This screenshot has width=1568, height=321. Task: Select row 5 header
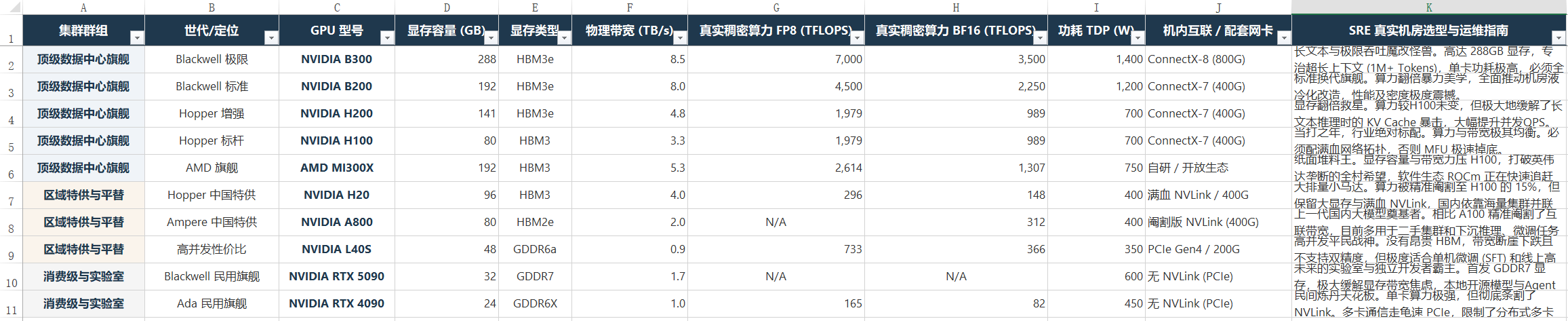[11, 141]
